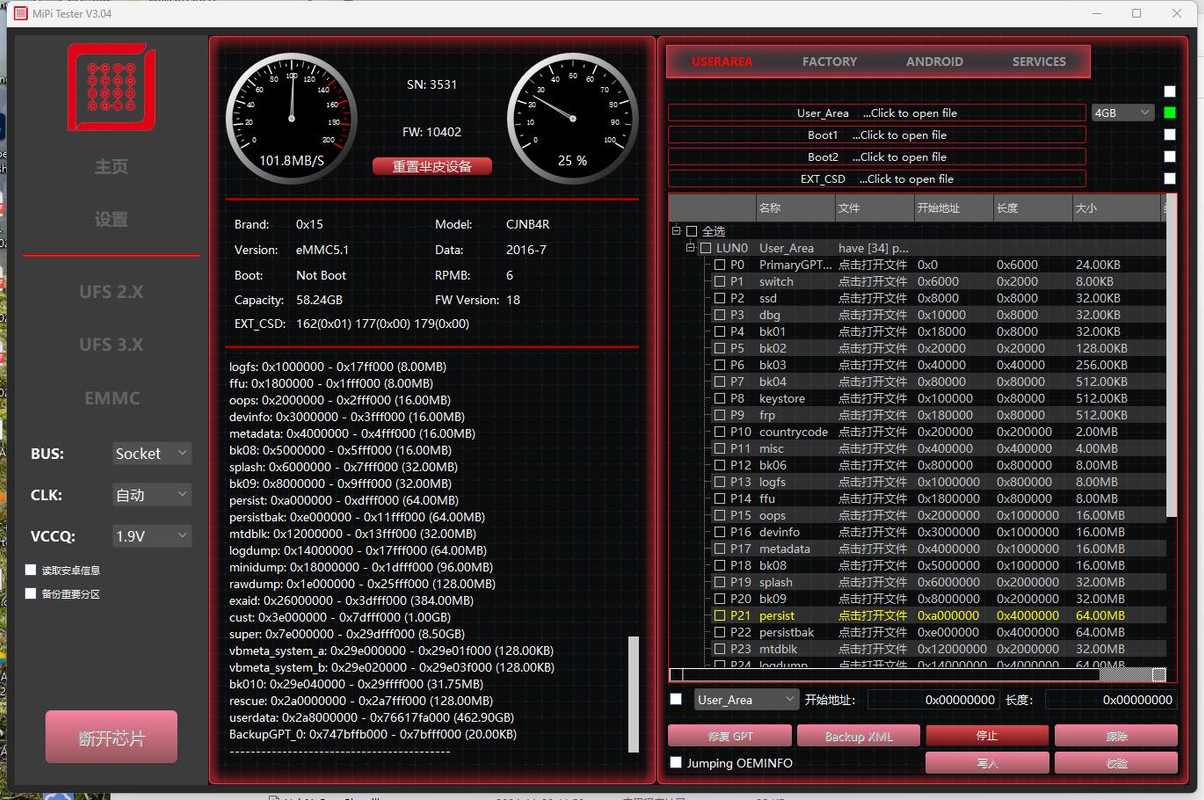The image size is (1204, 800).
Task: Click the 校验 verify button
Action: pos(1116,763)
